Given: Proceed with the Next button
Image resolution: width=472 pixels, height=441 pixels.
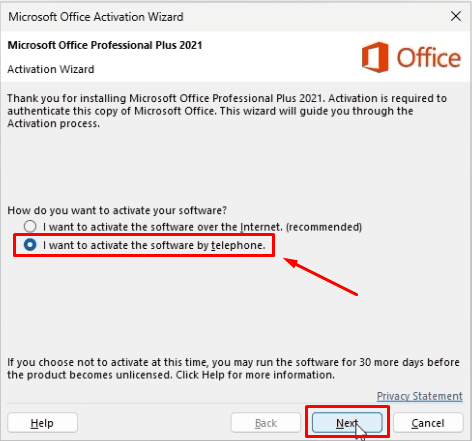Looking at the screenshot, I should pos(347,423).
